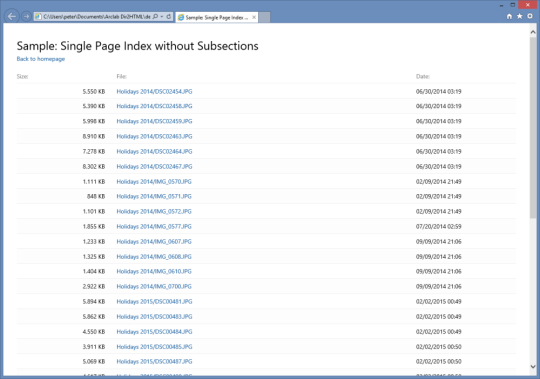Select the '8.910 KB' size cell
The width and height of the screenshot is (540, 379).
point(94,136)
